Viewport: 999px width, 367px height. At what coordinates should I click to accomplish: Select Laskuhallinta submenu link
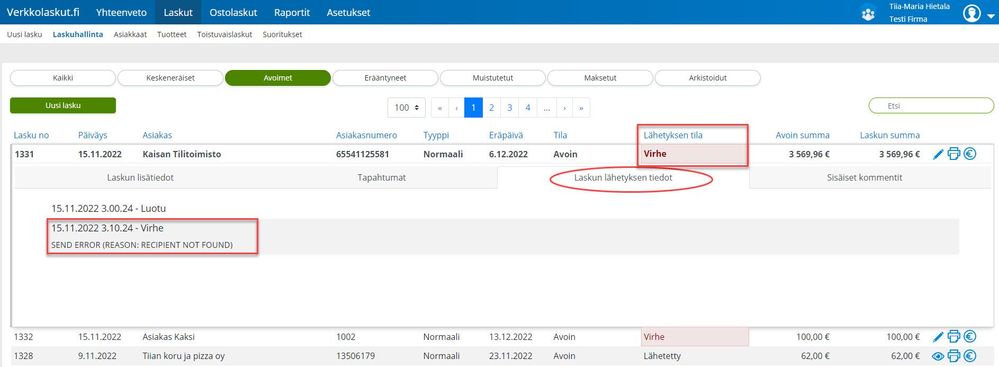(x=78, y=34)
